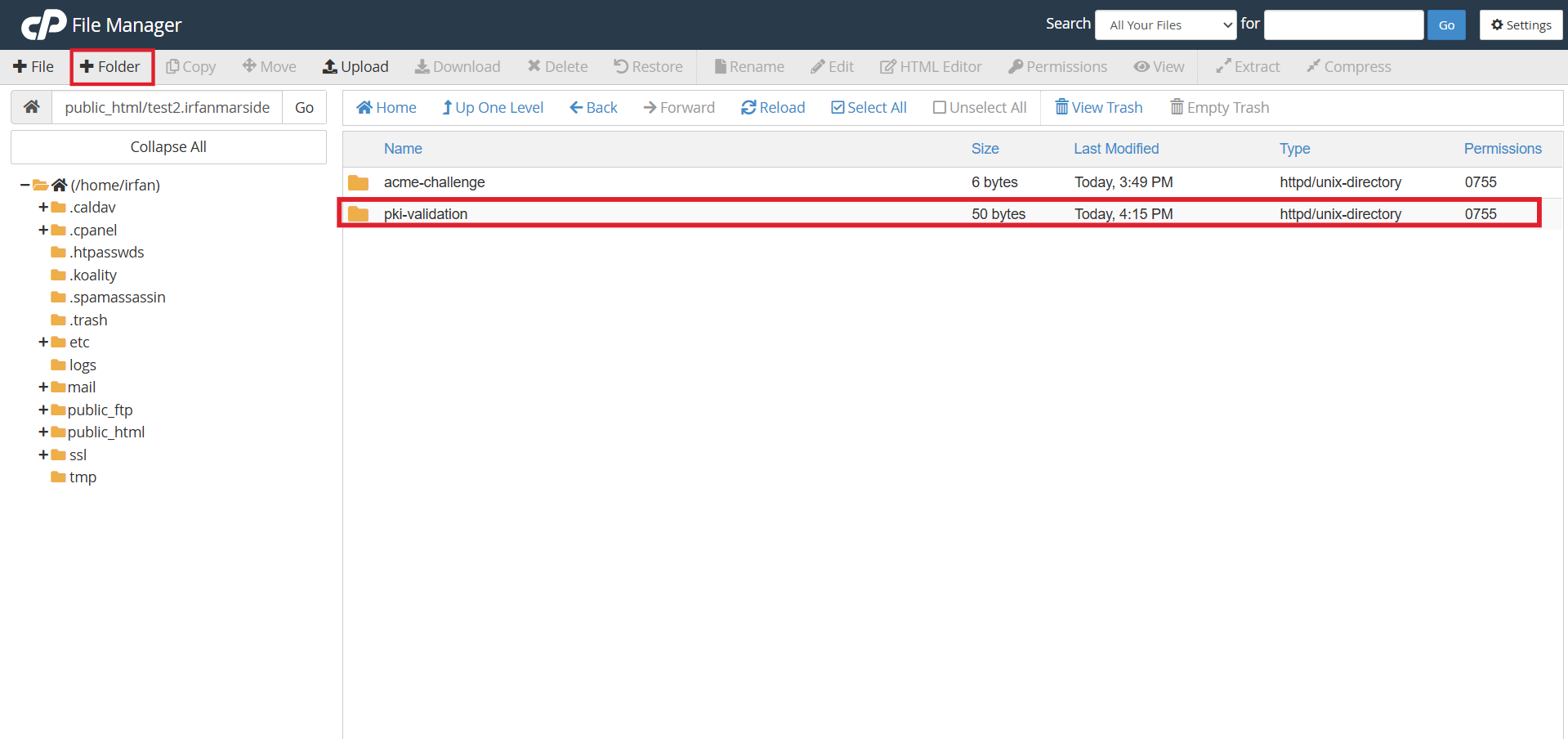1568x739 pixels.
Task: Click Go next to the path field
Action: click(304, 107)
